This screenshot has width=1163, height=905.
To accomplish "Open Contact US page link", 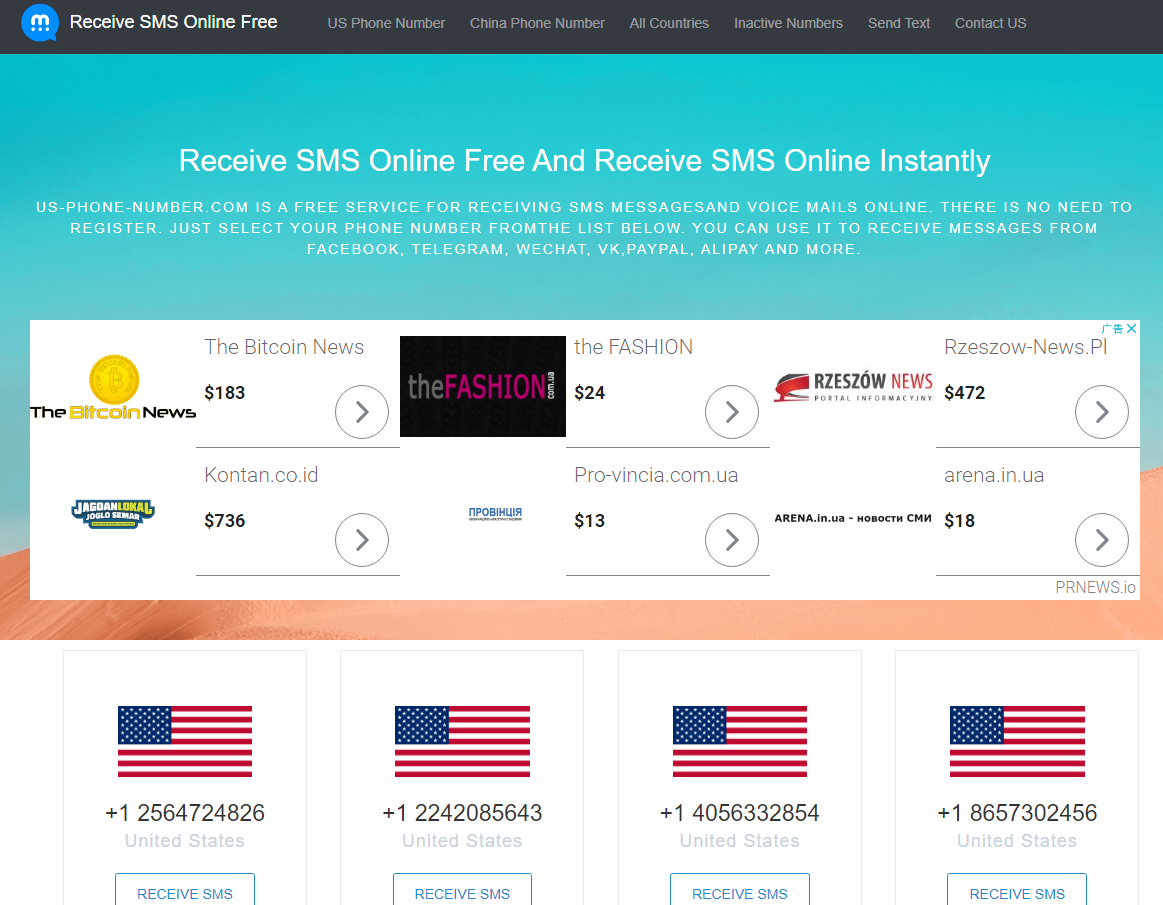I will click(990, 23).
